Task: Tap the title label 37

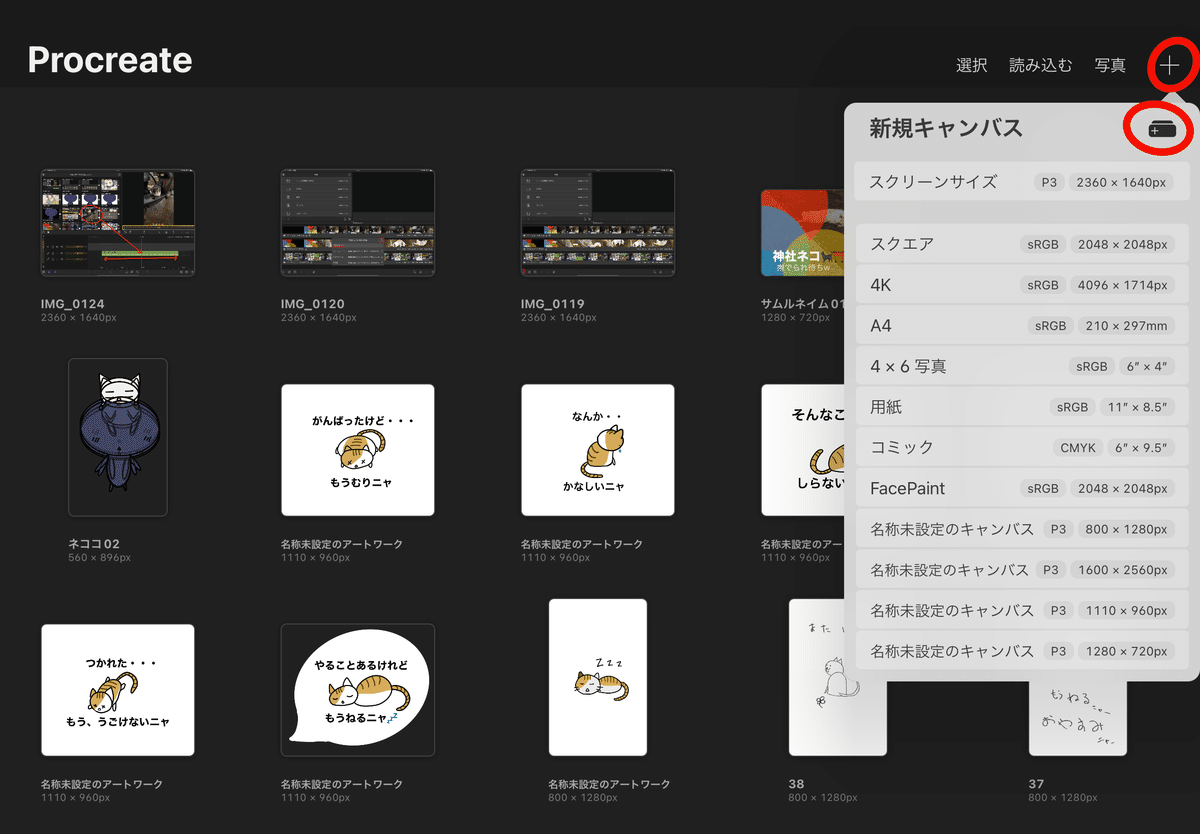Action: pyautogui.click(x=1037, y=784)
